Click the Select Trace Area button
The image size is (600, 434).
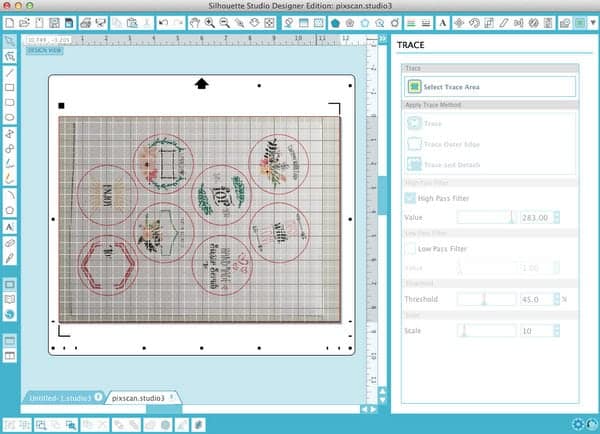pos(489,87)
